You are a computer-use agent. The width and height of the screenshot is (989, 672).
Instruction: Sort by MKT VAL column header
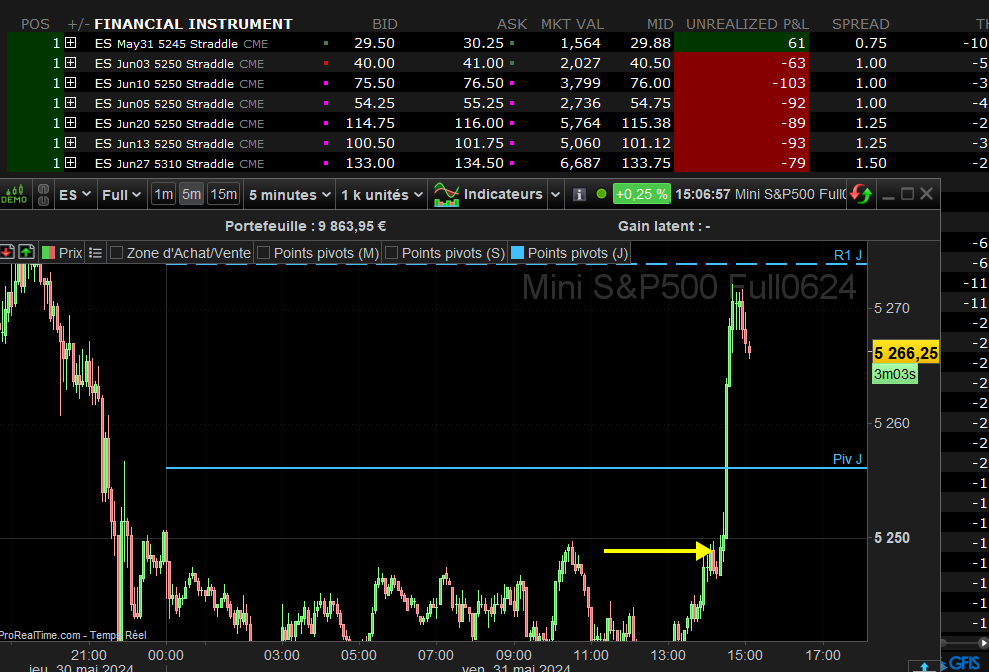572,24
